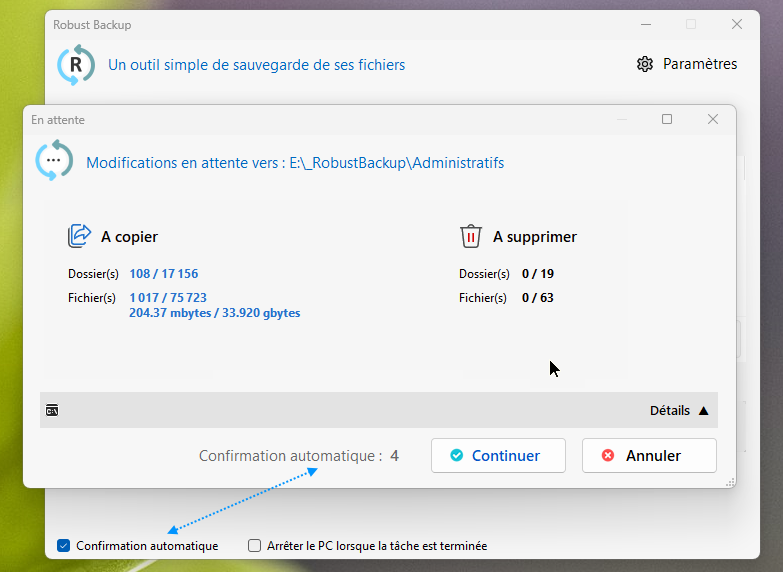The height and width of the screenshot is (572, 783).
Task: Select size 204.37 mbytes / 33.920 gbytes
Action: coord(215,313)
